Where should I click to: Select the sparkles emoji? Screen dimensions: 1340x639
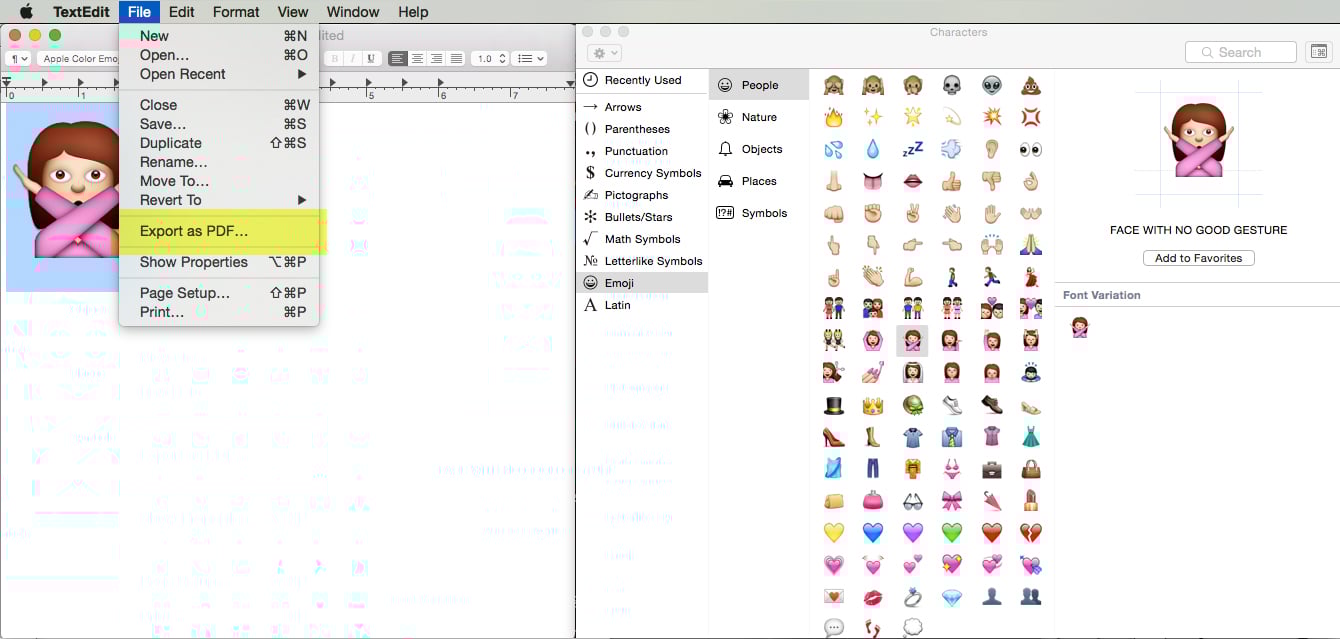point(873,118)
